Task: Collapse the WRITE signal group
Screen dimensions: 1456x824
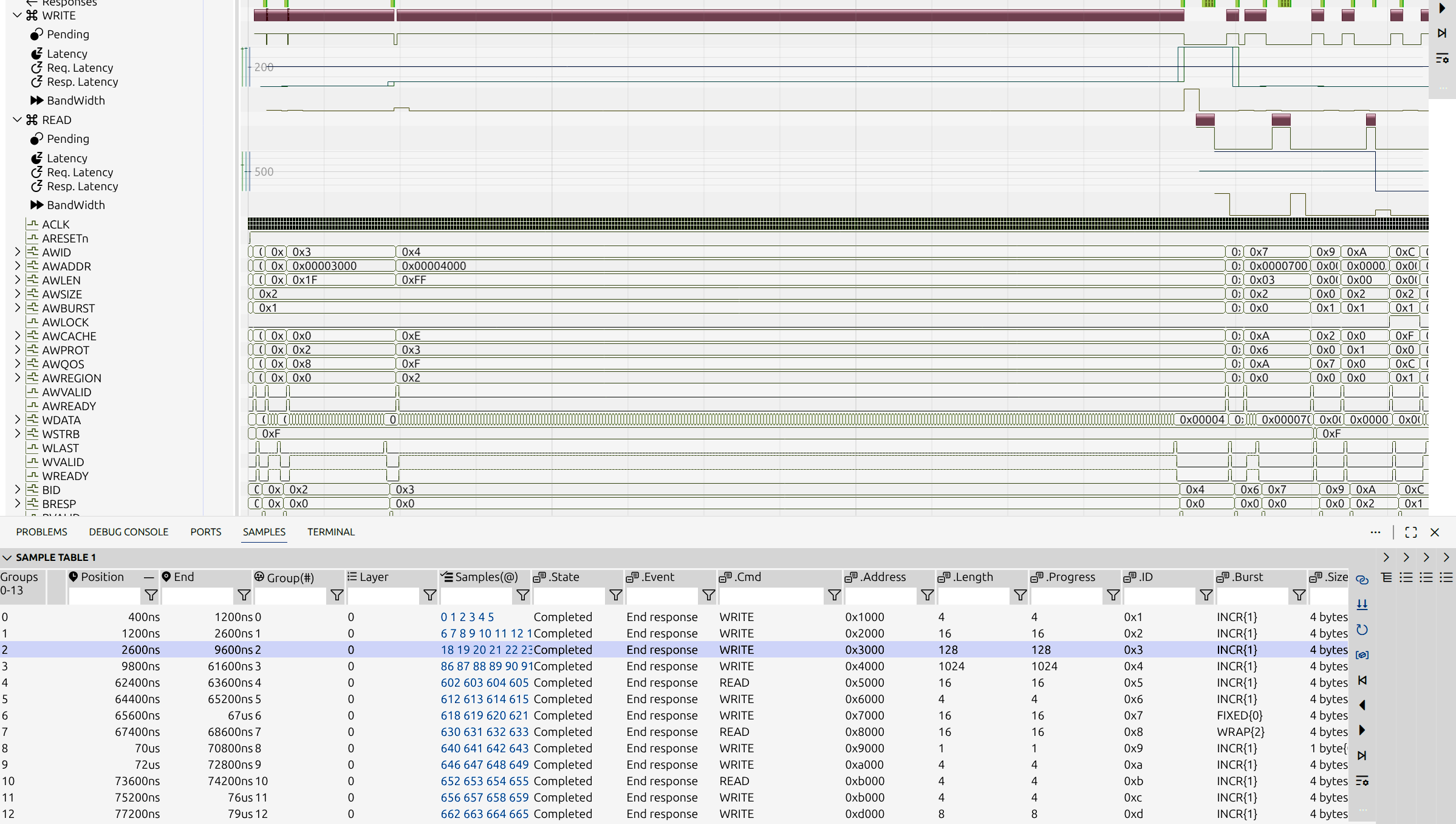Action: click(17, 15)
